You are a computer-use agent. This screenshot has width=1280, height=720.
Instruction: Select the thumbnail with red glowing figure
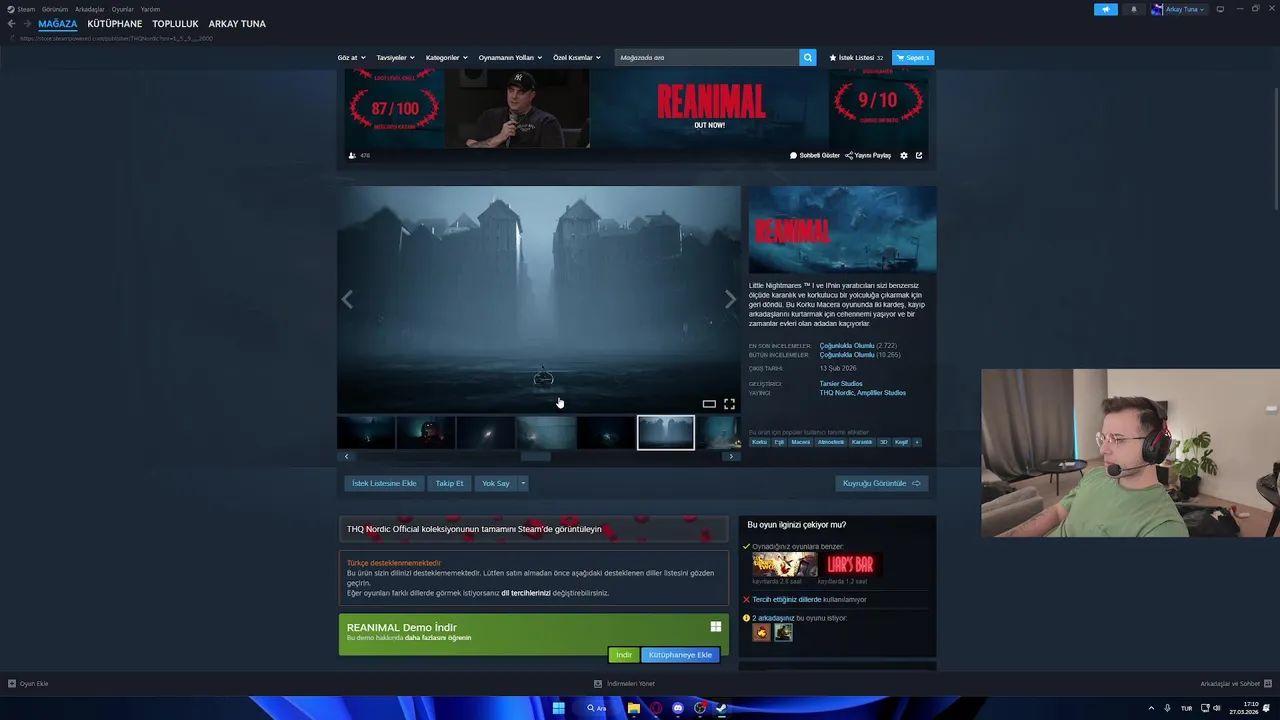pos(426,433)
